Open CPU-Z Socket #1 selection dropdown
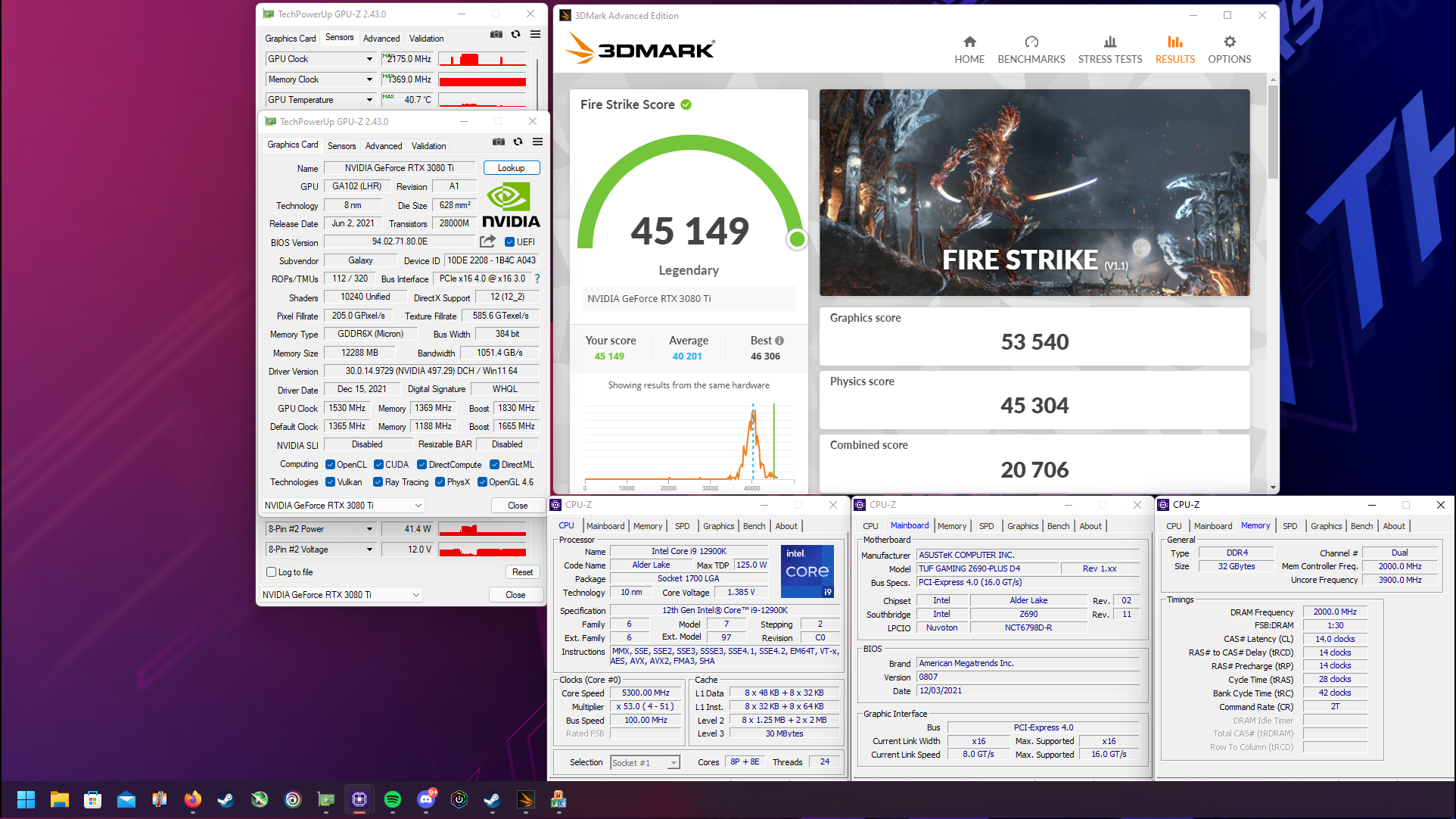The image size is (1456, 819). (x=645, y=762)
